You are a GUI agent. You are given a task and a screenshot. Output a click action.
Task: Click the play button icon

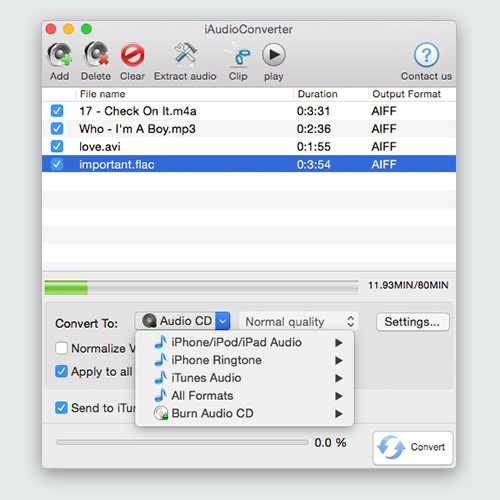pos(274,55)
